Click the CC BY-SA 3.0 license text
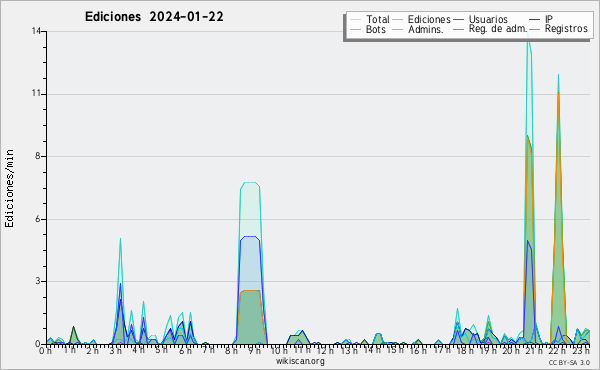Viewport: 600px width, 370px height. pyautogui.click(x=569, y=362)
